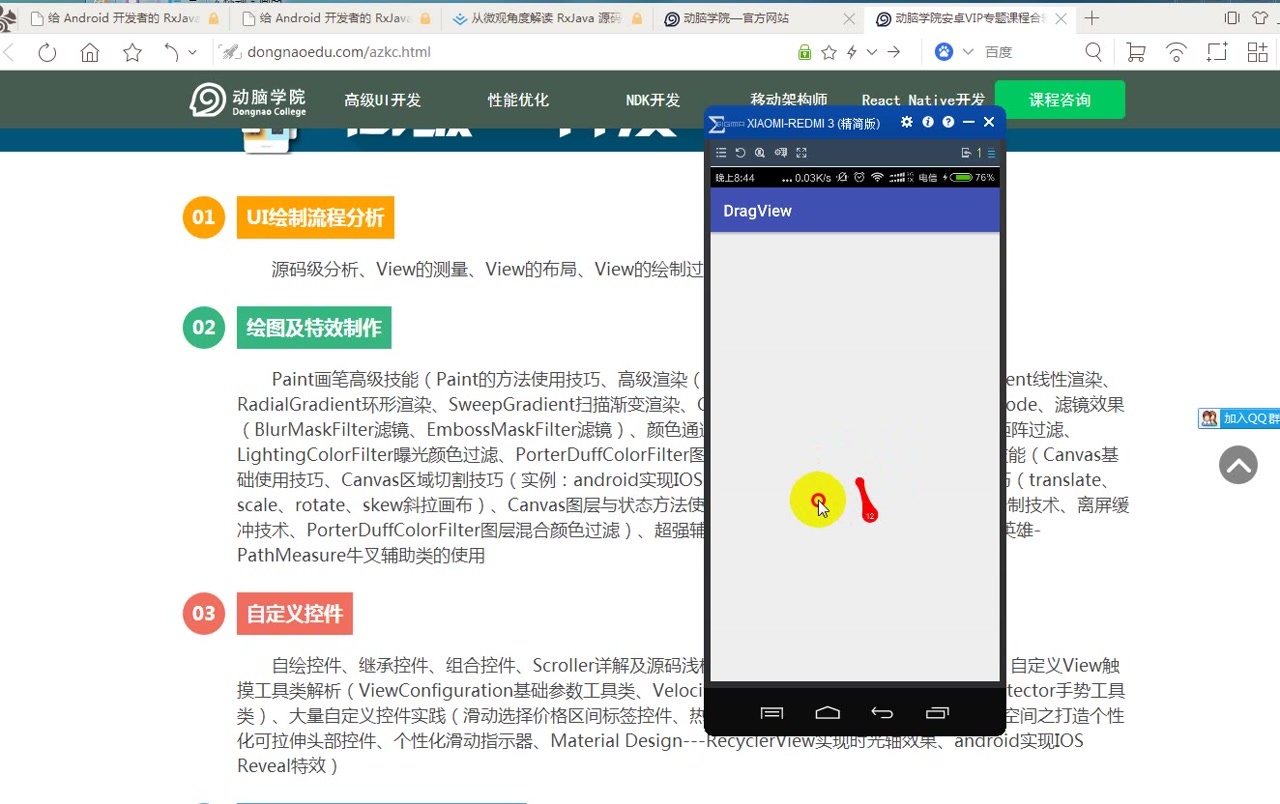Click the lightning speed mode icon

852,52
